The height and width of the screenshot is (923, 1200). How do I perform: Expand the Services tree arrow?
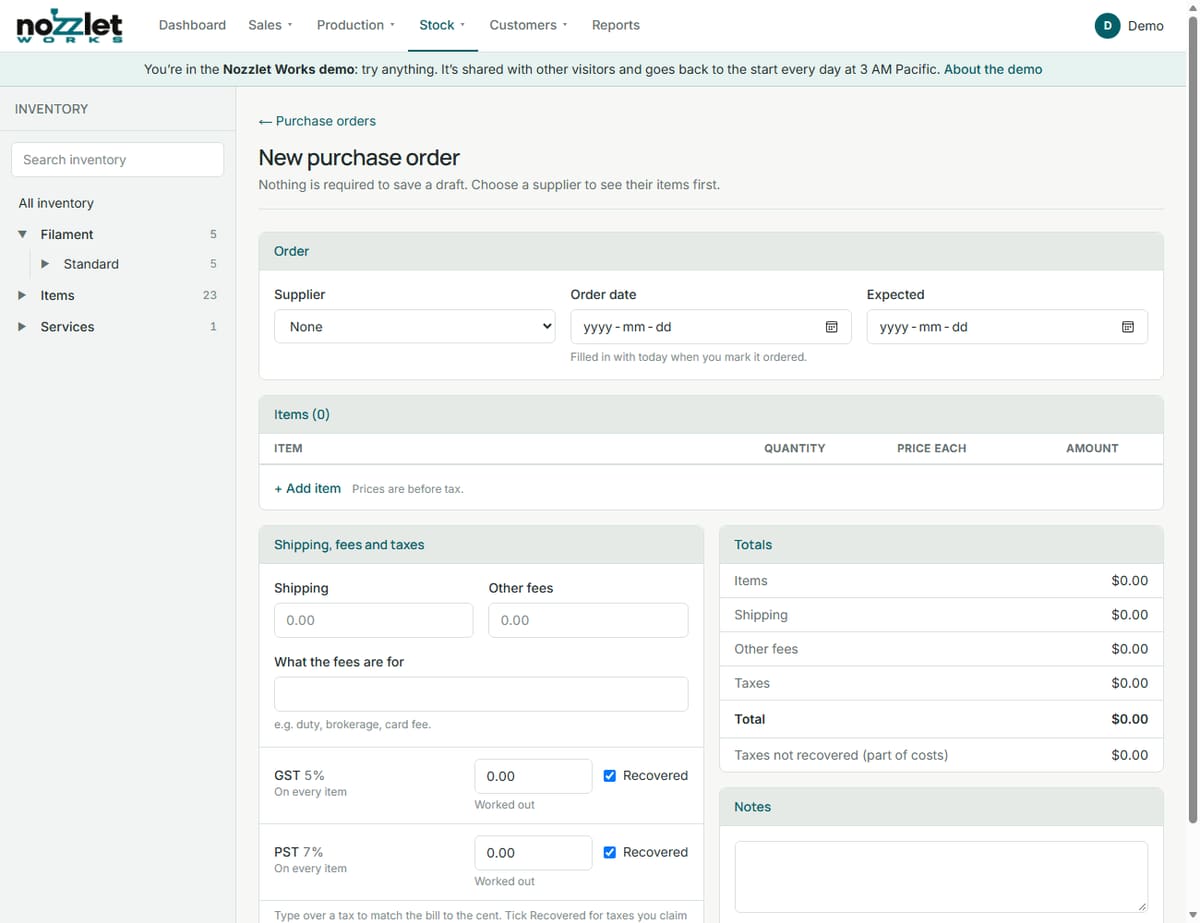(x=22, y=327)
